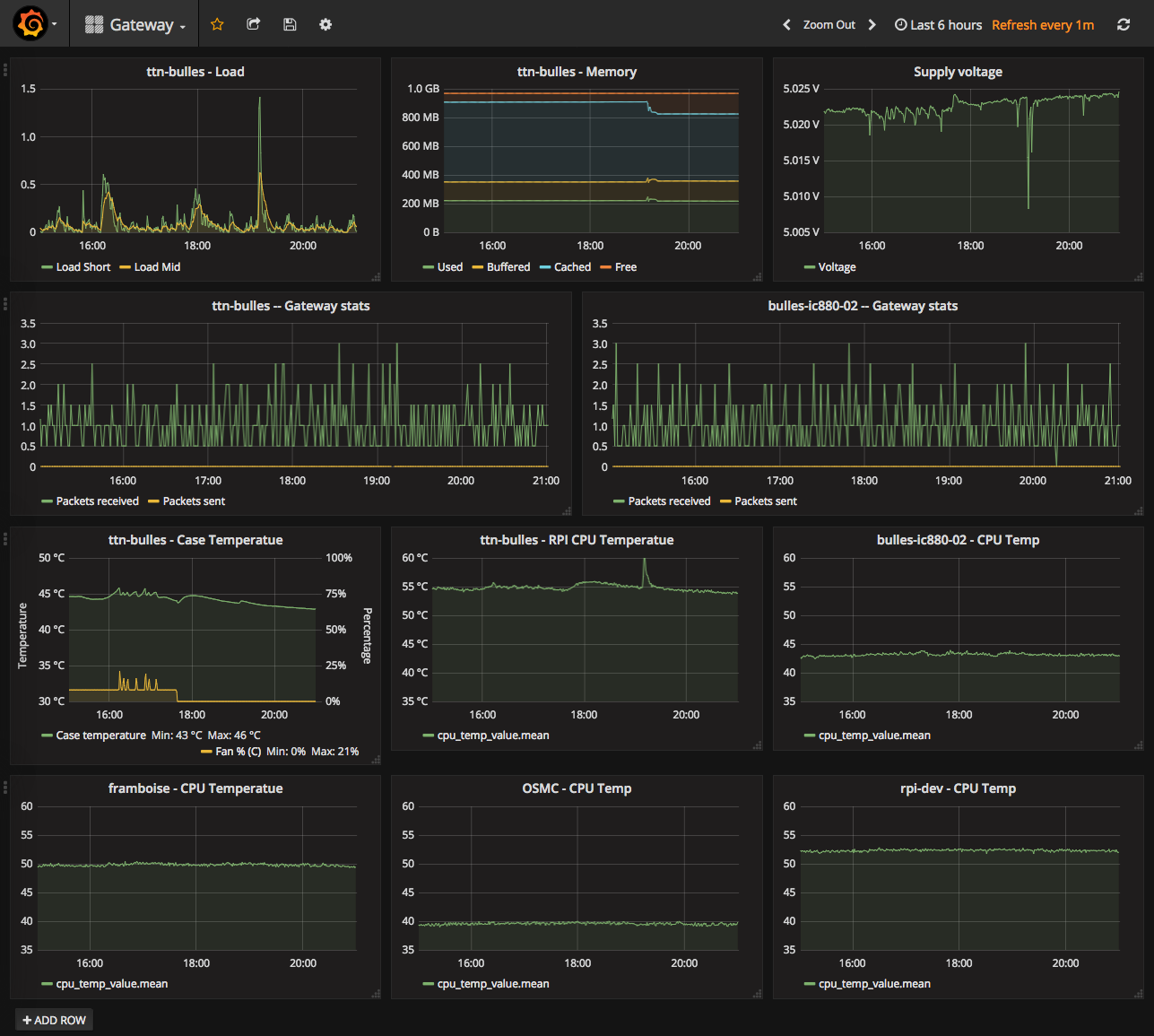Open framboise - CPU Temperatue panel title
Screen dimensions: 1154x1036
click(195, 788)
